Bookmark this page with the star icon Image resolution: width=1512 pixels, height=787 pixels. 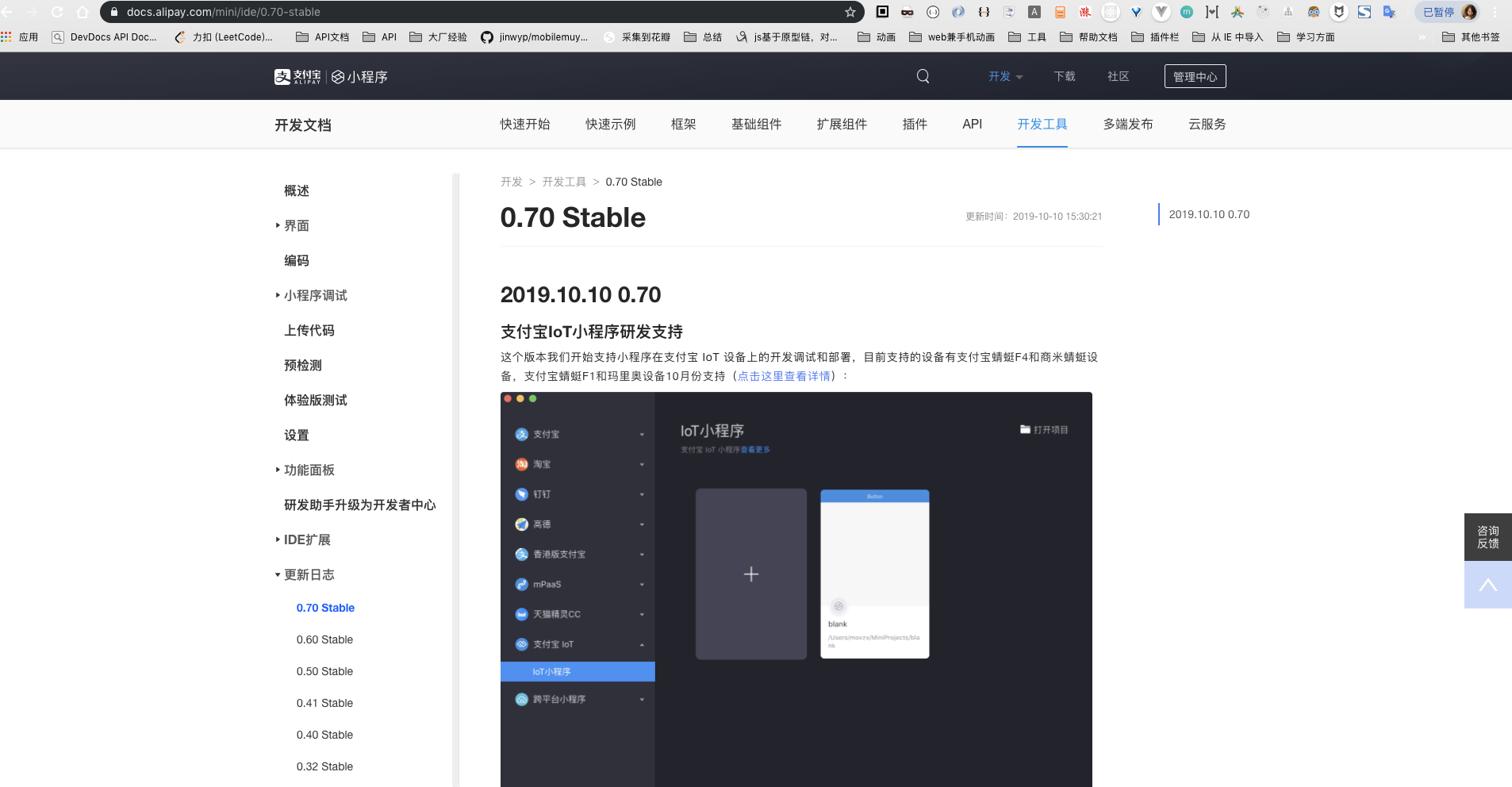(x=850, y=12)
